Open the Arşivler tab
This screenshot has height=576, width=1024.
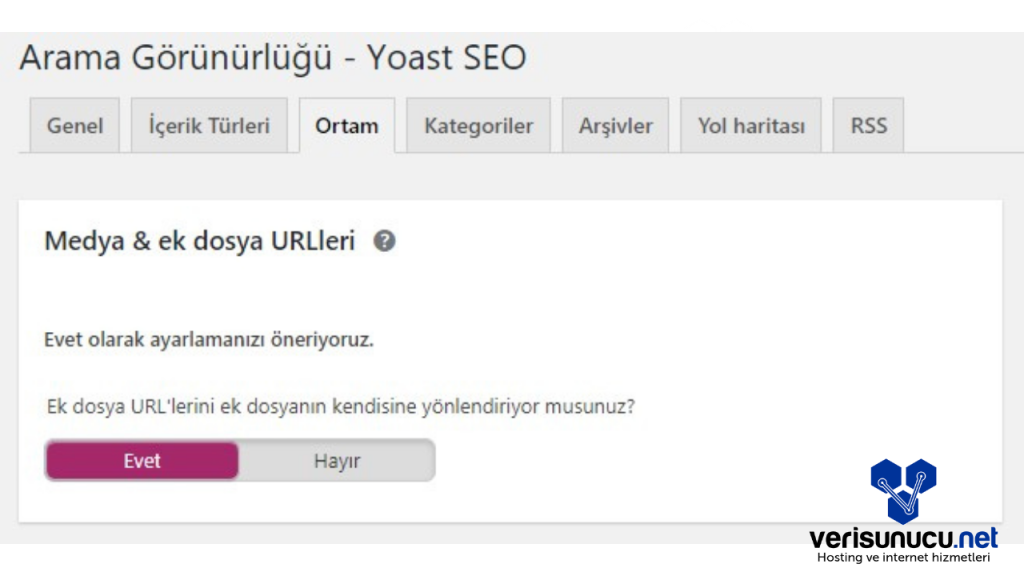(615, 127)
